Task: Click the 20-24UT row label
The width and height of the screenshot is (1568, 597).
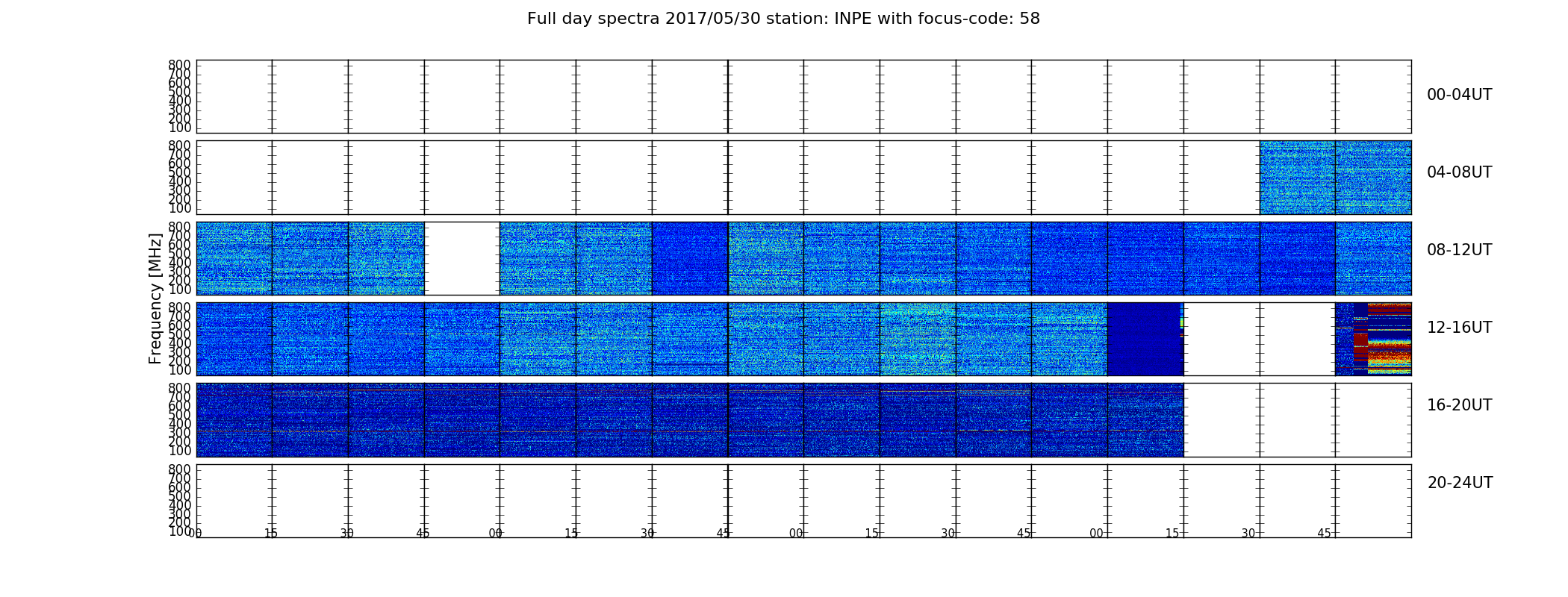Action: pyautogui.click(x=1460, y=483)
